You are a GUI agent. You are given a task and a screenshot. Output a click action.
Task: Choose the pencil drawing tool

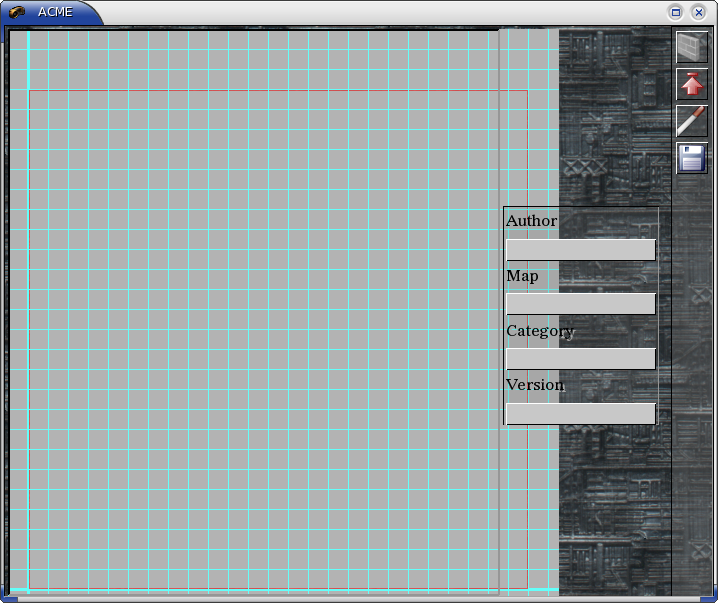692,121
